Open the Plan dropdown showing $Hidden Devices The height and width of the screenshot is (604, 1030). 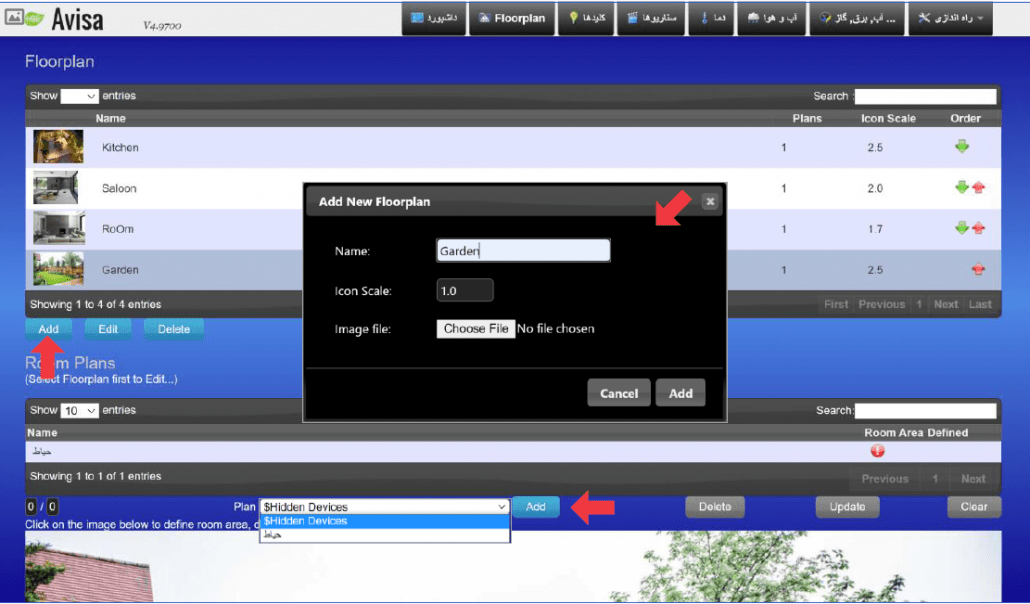tap(385, 506)
